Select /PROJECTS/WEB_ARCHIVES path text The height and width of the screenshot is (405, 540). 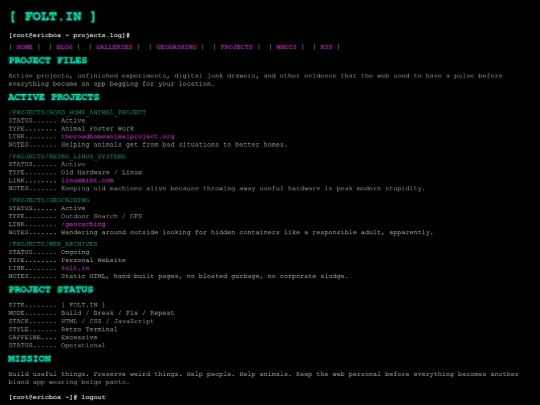pos(53,244)
